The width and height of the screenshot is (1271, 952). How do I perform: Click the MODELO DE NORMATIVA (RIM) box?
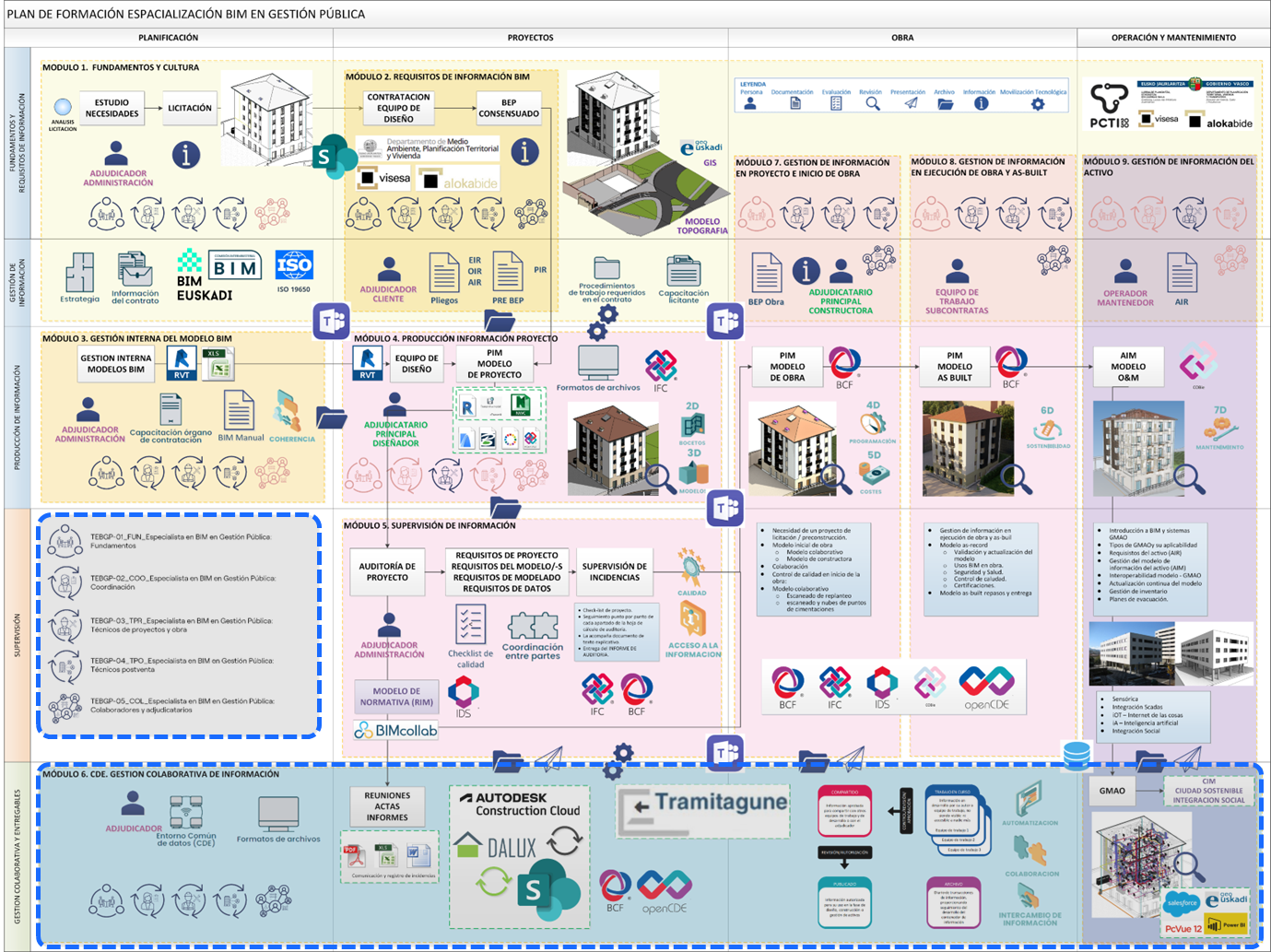(x=396, y=697)
